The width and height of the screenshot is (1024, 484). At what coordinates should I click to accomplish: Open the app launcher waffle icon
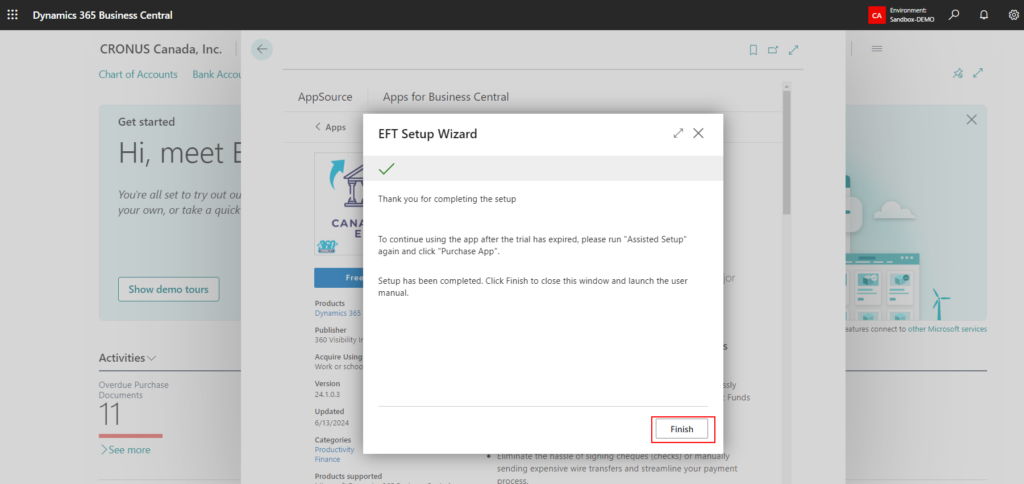(12, 14)
